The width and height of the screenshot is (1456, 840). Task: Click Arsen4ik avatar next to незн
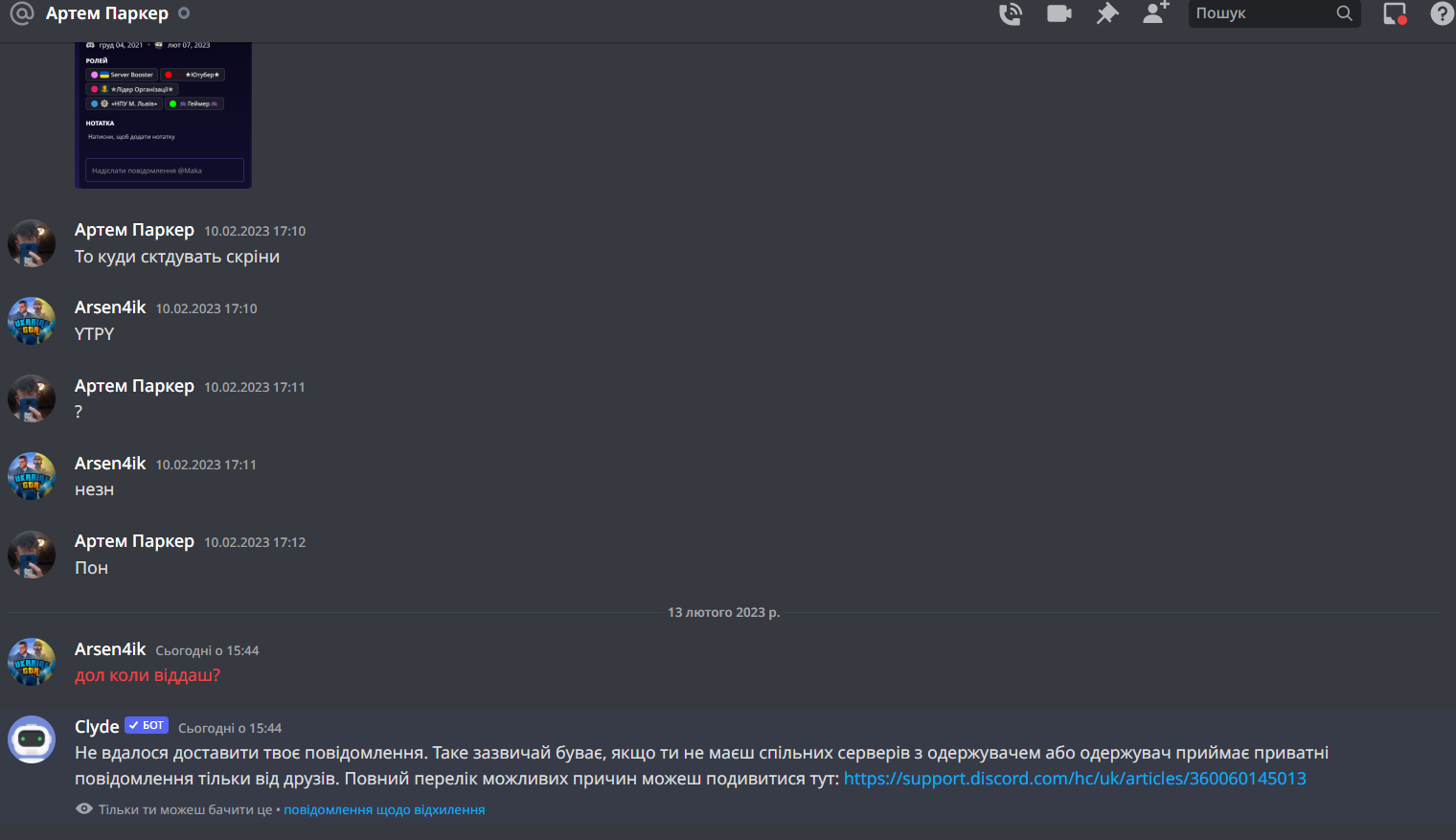(32, 476)
